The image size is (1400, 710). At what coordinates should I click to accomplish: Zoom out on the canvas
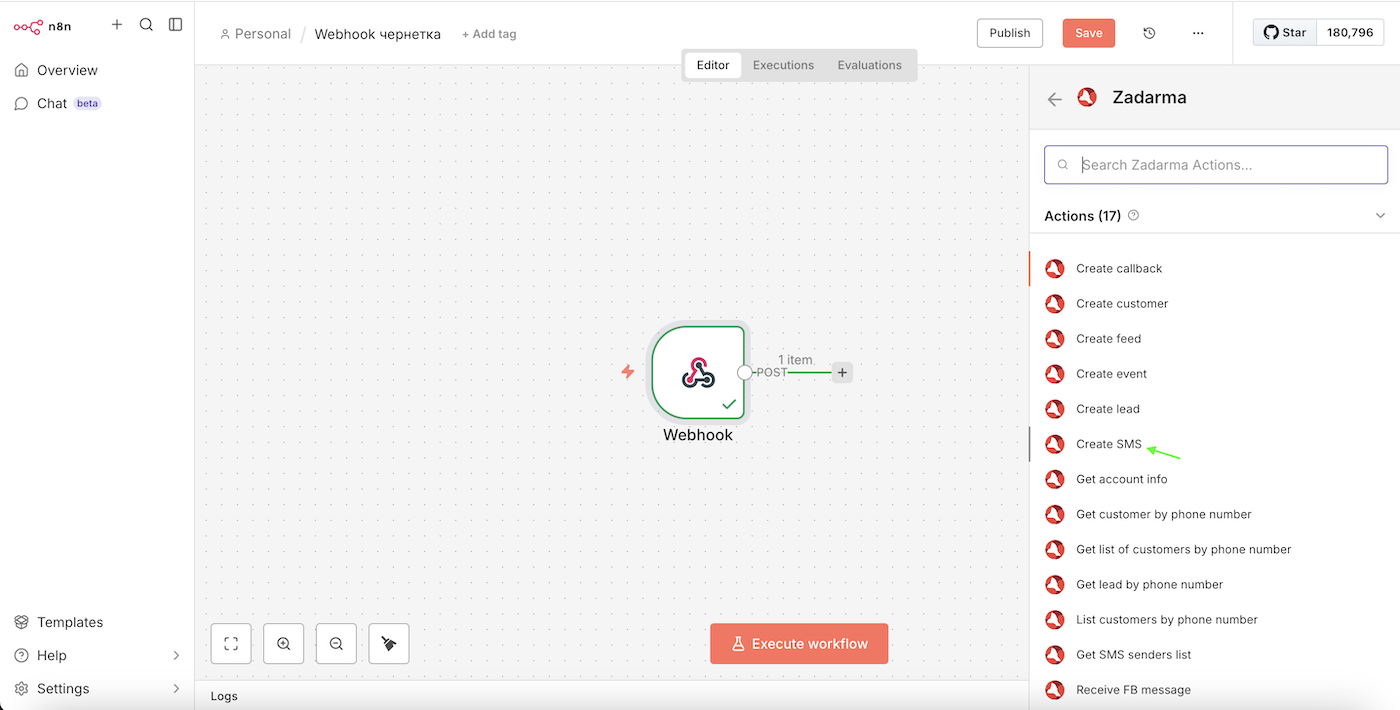(336, 644)
